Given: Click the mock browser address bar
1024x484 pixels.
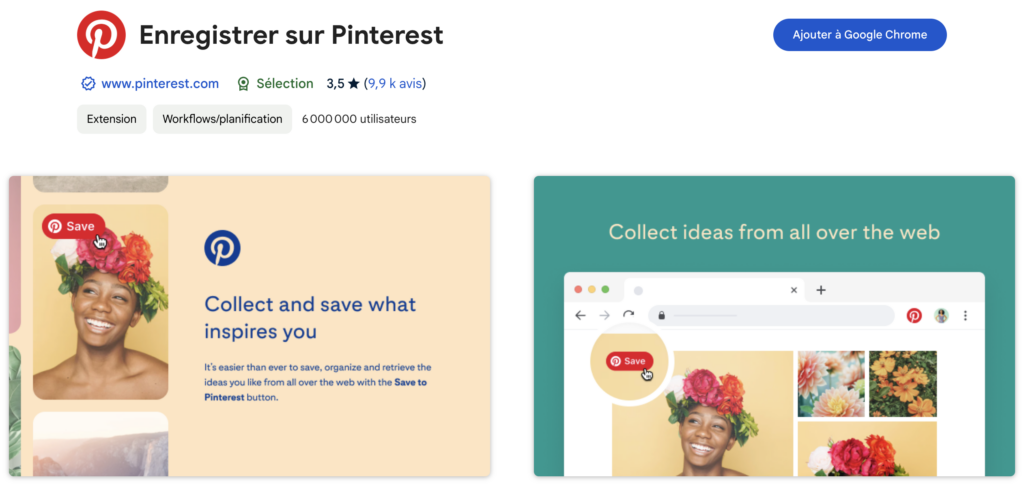Looking at the screenshot, I should tap(770, 315).
